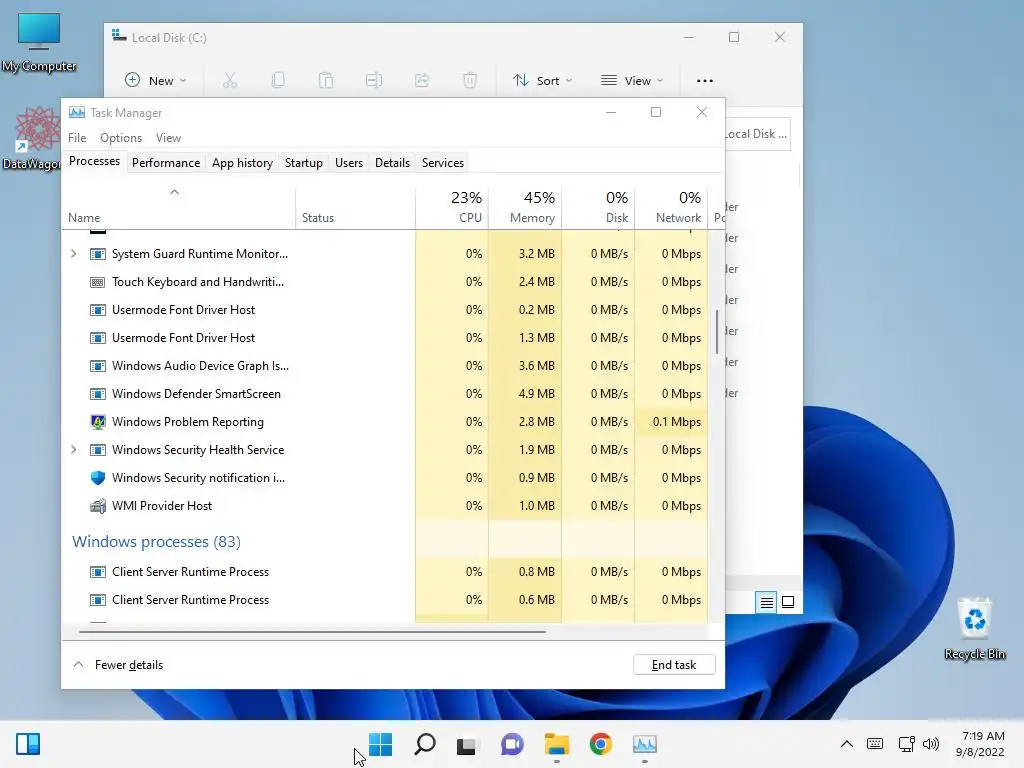Switch File Explorer to large thumbnails view icon
1024x768 pixels.
coord(788,602)
